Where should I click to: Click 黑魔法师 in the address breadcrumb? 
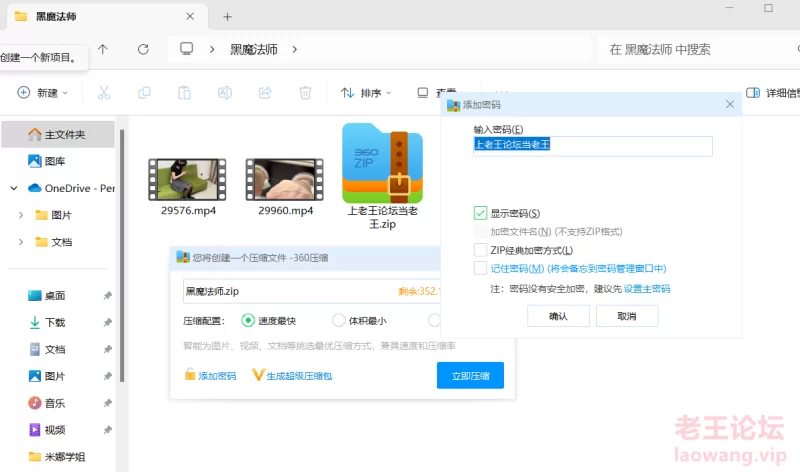(x=254, y=49)
